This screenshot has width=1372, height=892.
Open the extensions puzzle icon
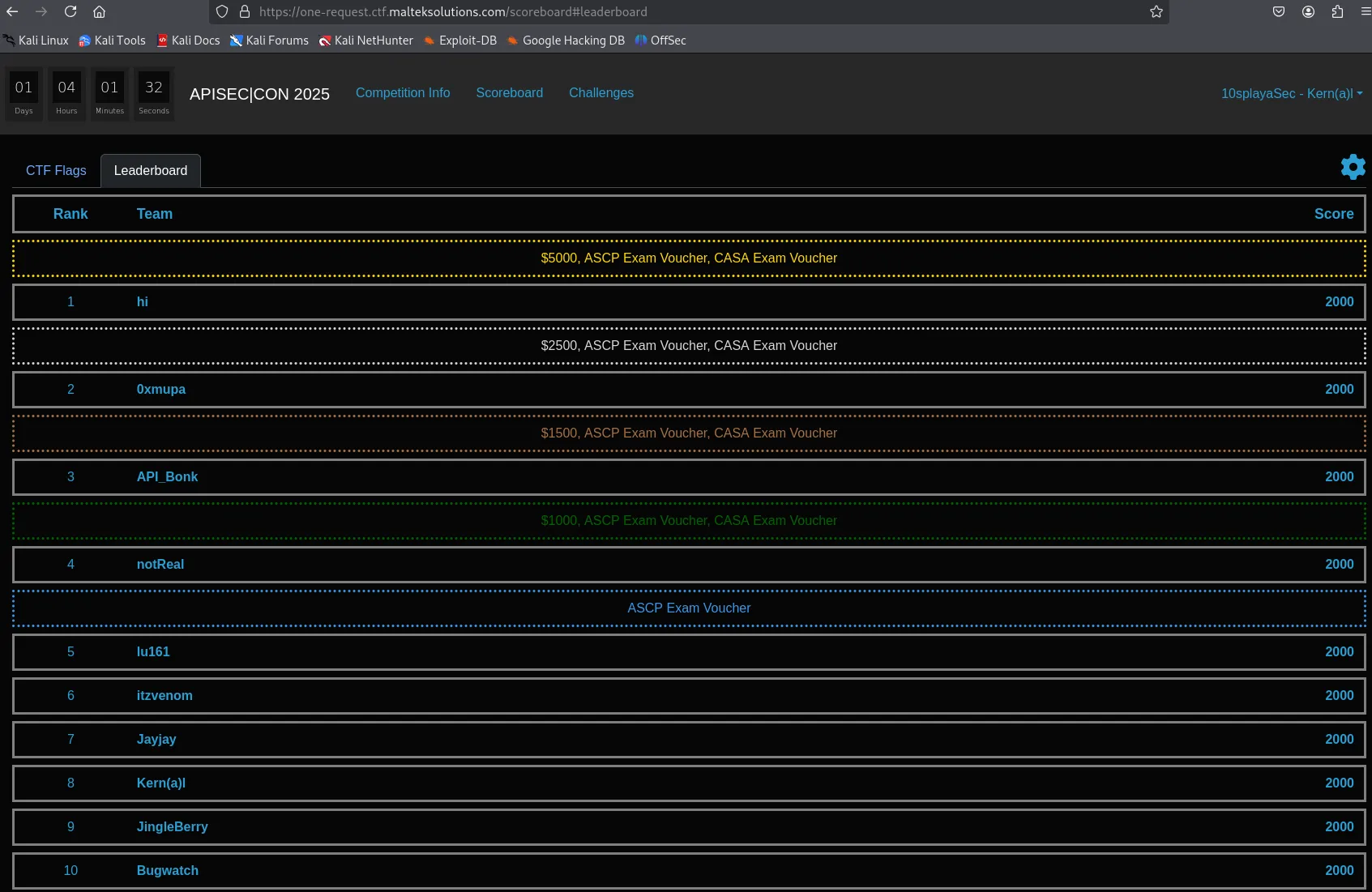pyautogui.click(x=1337, y=11)
